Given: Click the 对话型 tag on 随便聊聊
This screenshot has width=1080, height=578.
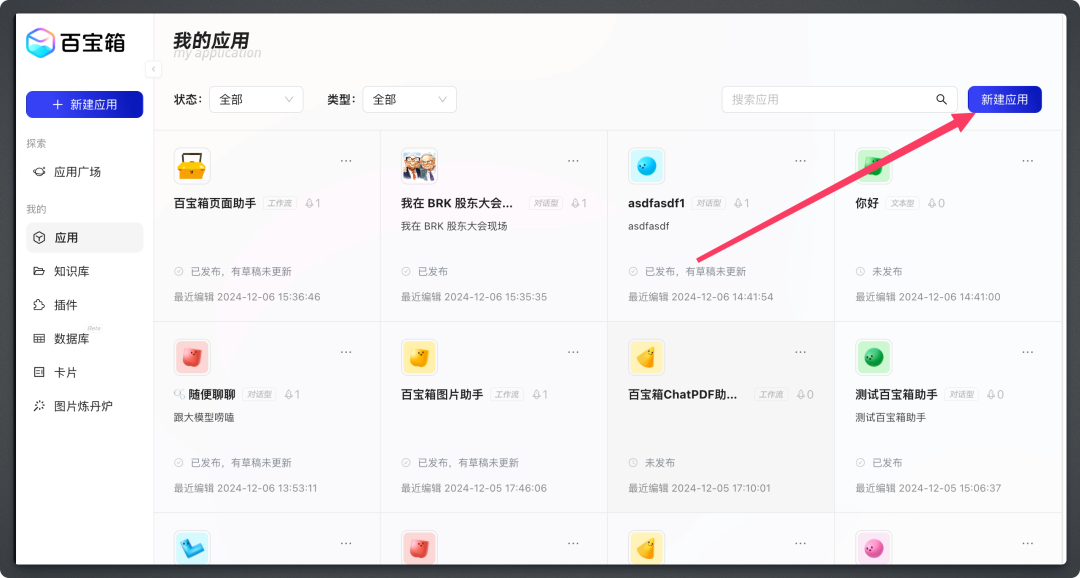Looking at the screenshot, I should click(259, 395).
